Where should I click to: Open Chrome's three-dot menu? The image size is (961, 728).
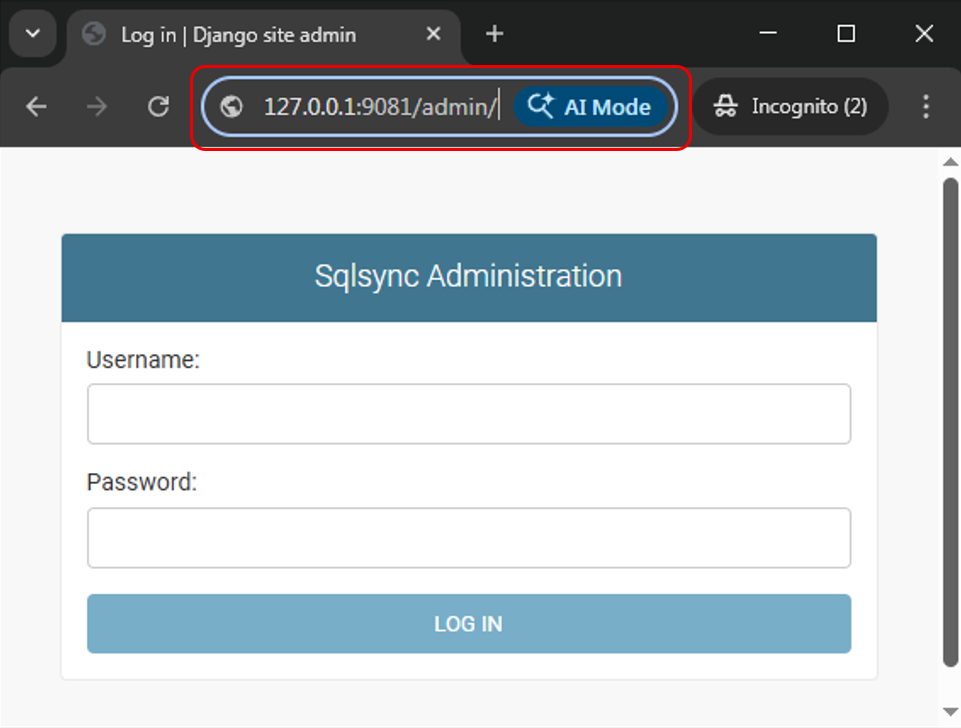tap(926, 106)
